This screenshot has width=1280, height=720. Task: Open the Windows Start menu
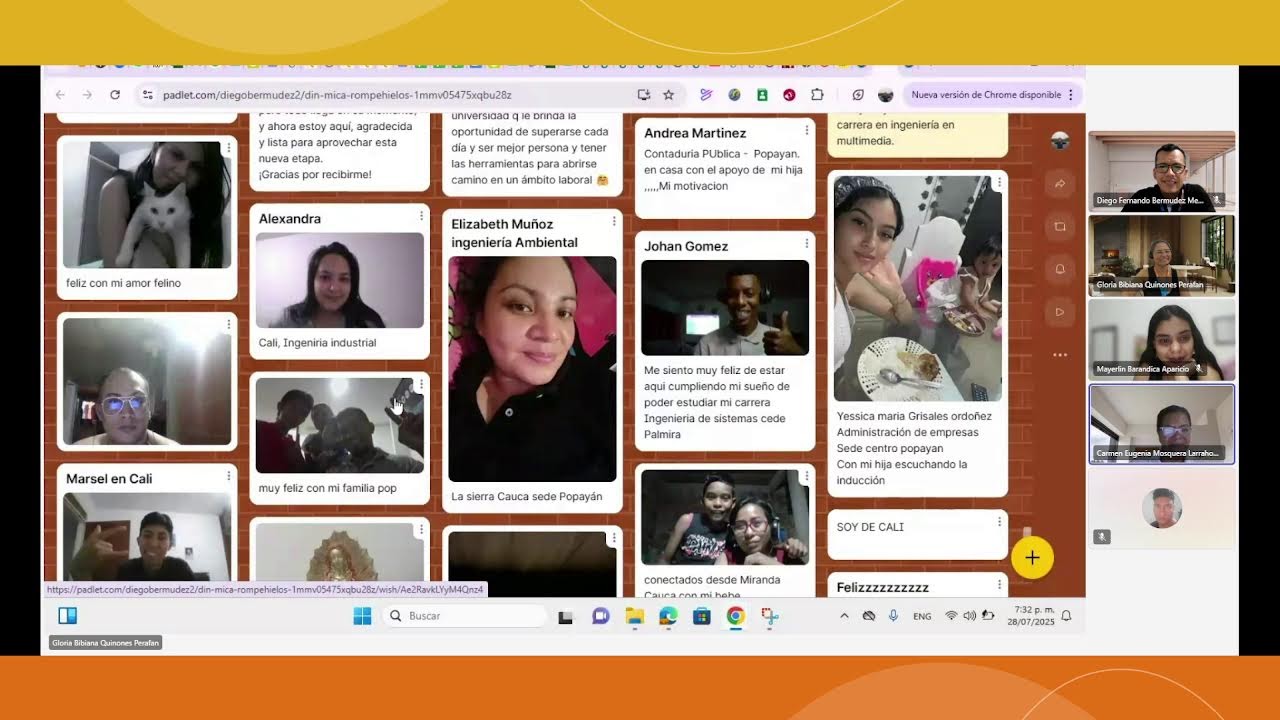click(362, 616)
